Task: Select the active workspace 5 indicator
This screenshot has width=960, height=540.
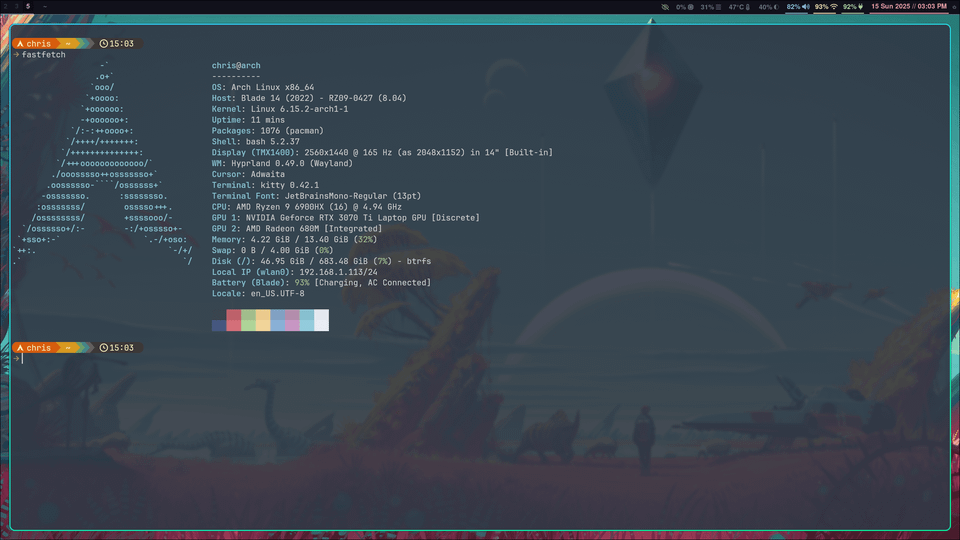Action: click(x=28, y=7)
